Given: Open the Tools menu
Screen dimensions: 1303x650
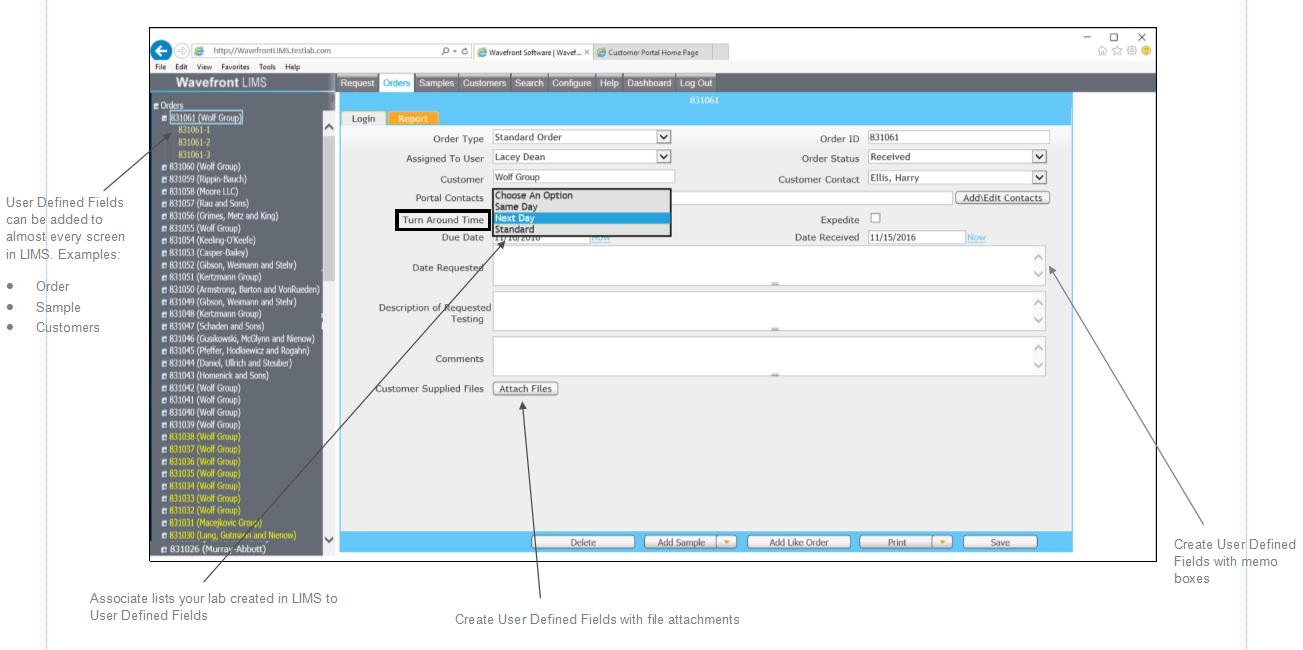Looking at the screenshot, I should coord(267,67).
